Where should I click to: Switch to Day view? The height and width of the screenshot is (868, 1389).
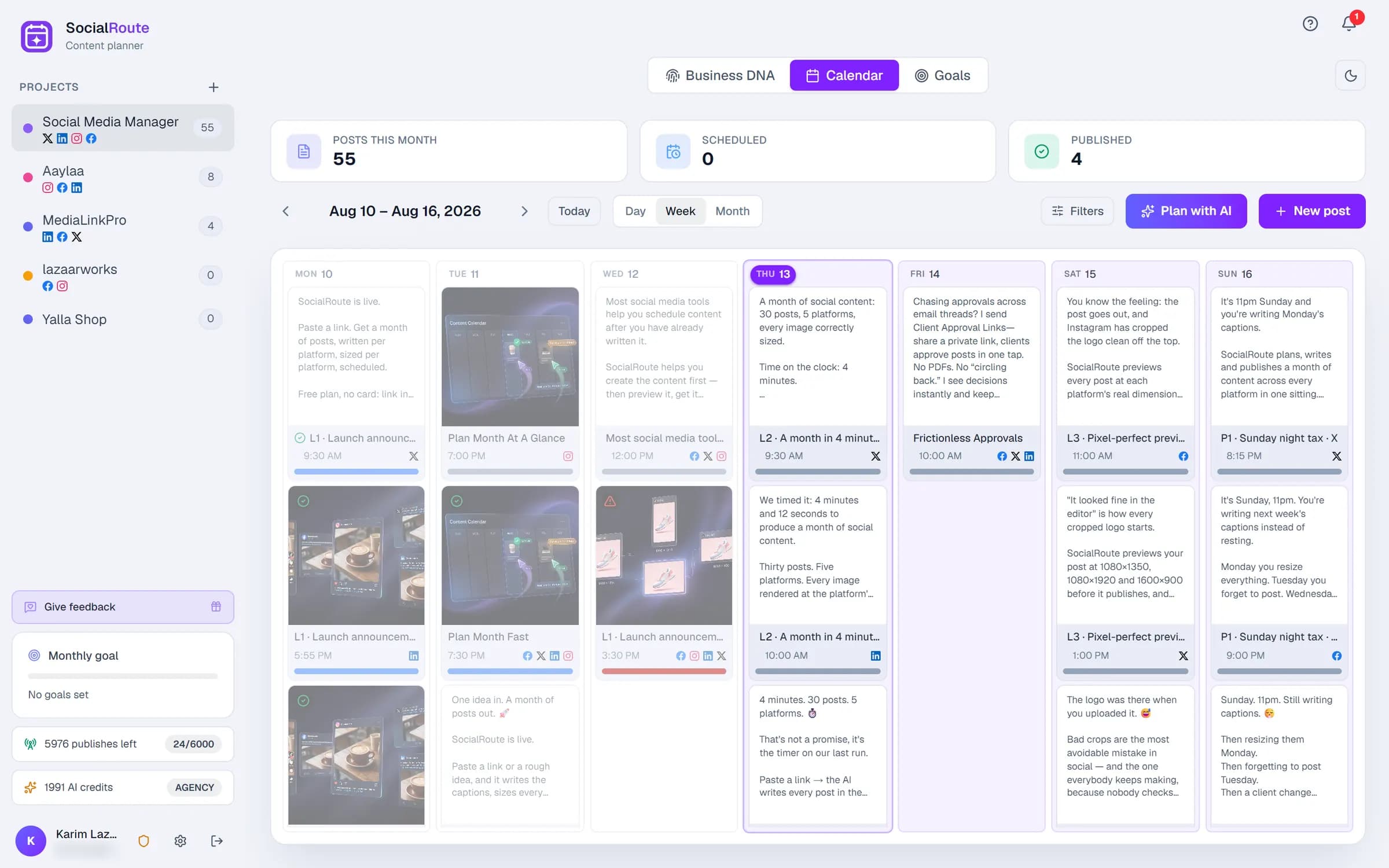coord(635,211)
